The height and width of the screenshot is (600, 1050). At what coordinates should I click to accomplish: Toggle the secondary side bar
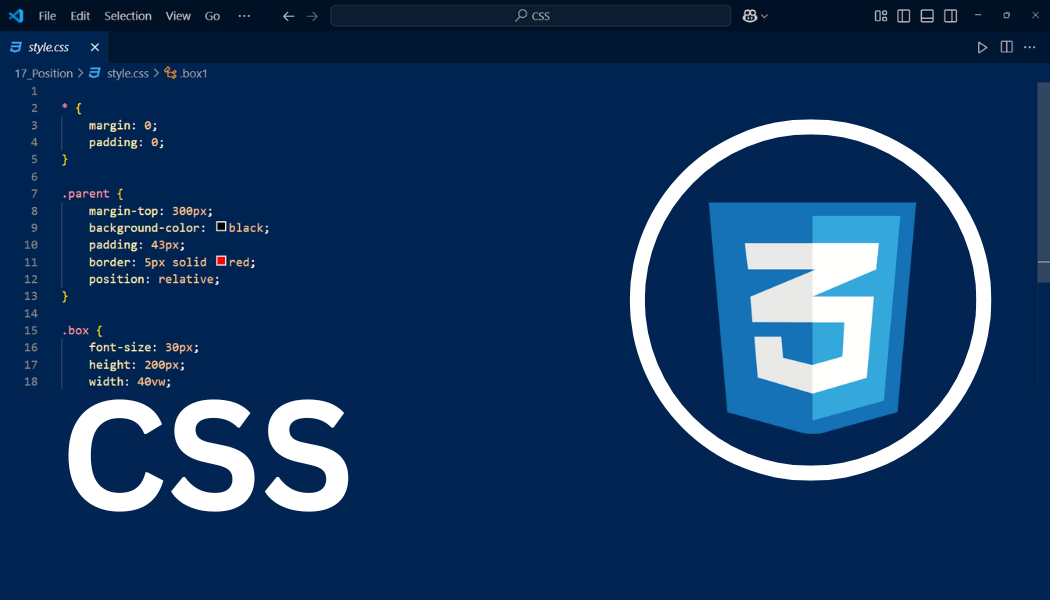[x=950, y=15]
